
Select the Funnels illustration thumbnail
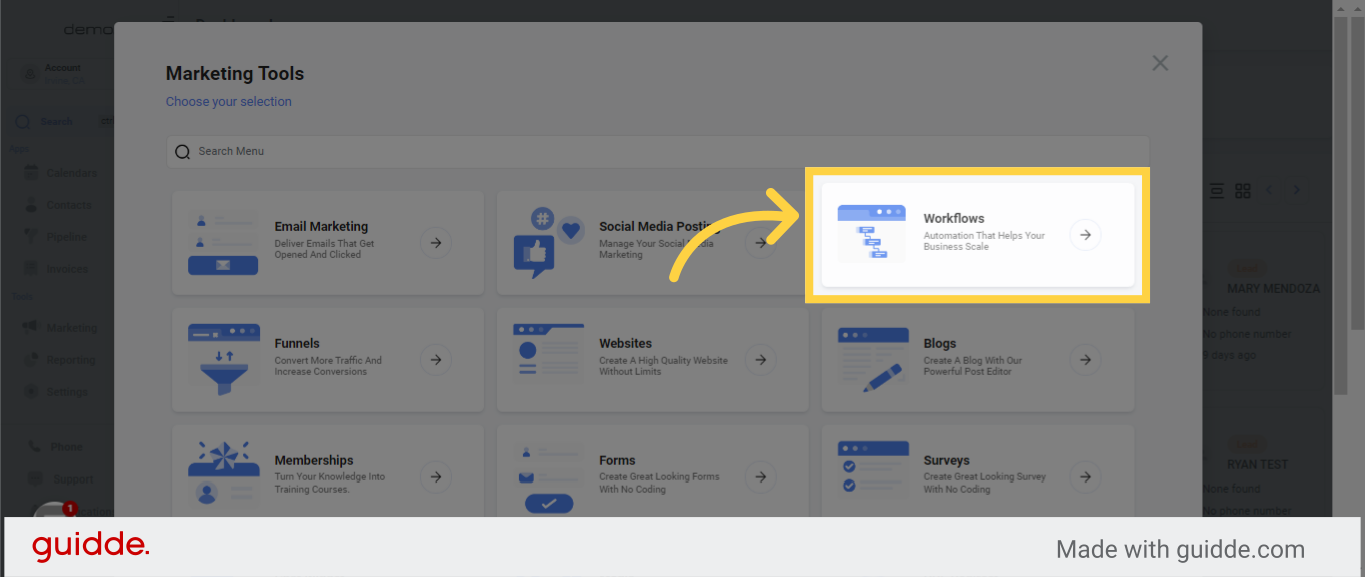point(224,359)
